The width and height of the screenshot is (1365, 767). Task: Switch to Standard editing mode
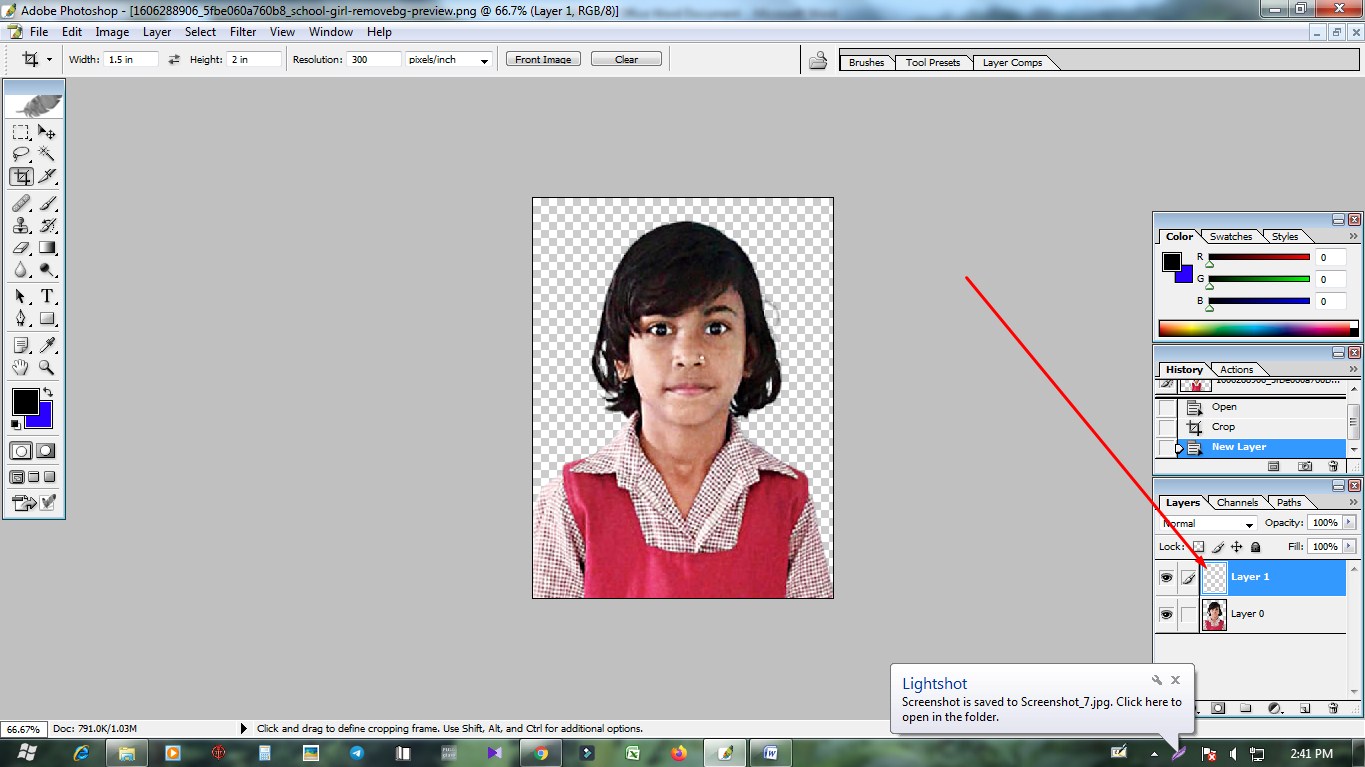pos(20,451)
